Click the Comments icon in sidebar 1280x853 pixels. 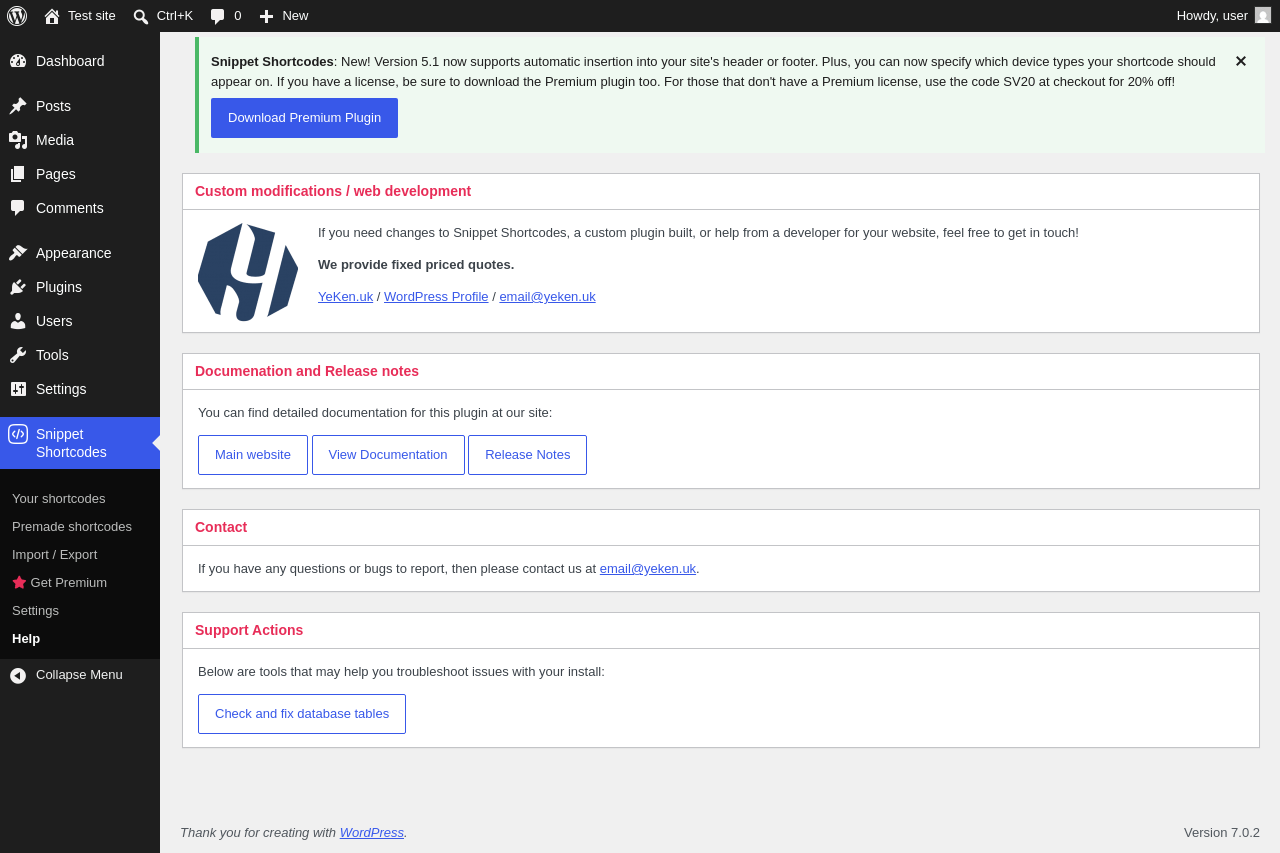pos(18,208)
